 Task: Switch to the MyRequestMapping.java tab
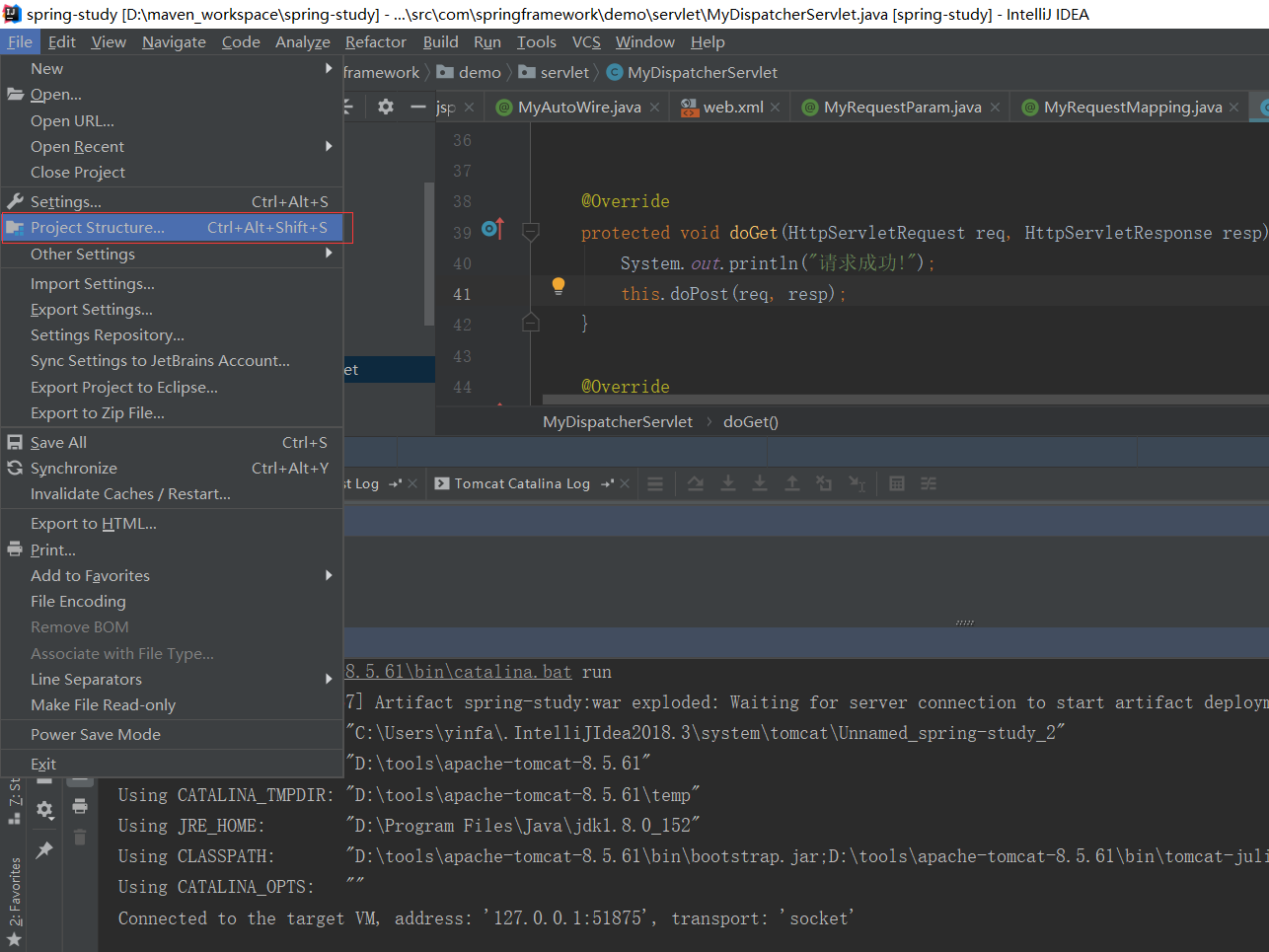(x=1132, y=108)
